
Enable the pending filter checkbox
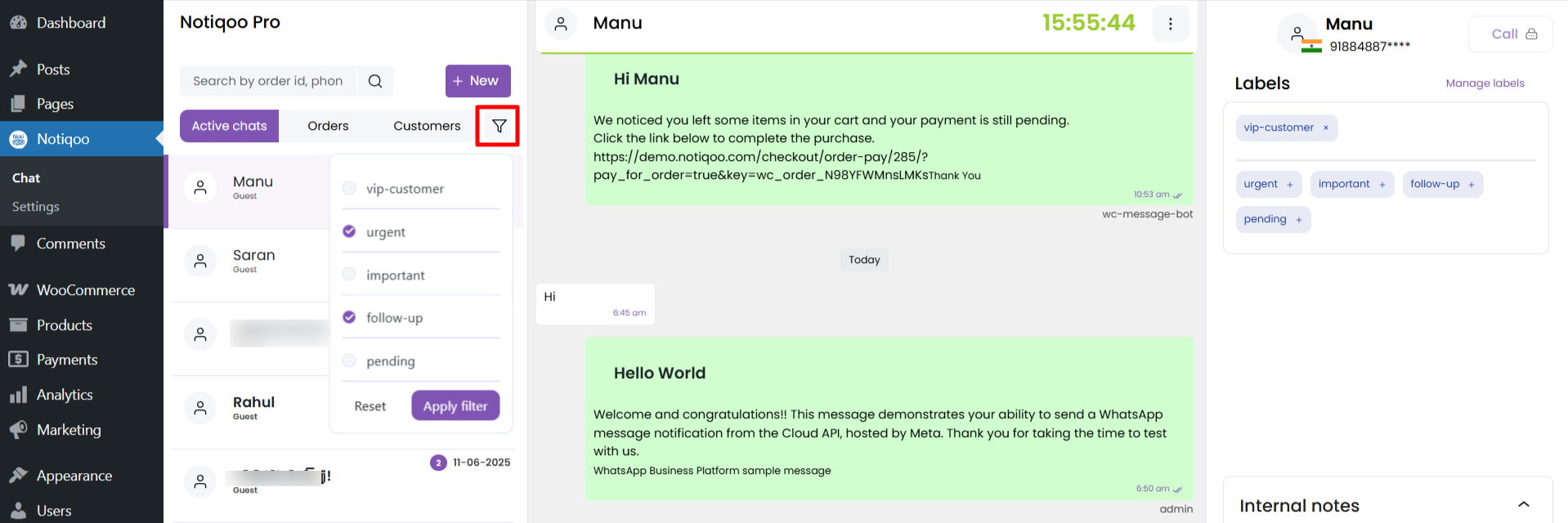(349, 360)
